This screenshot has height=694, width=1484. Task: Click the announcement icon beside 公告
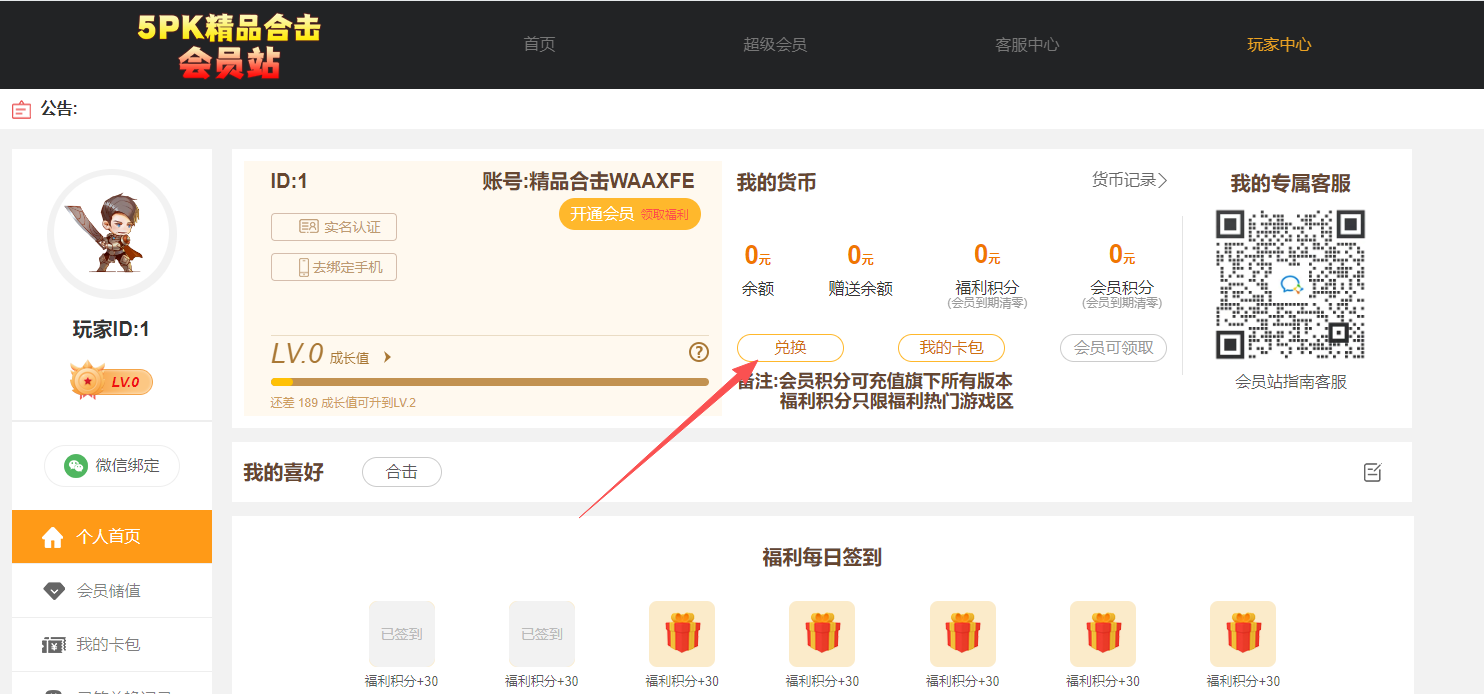[x=21, y=109]
